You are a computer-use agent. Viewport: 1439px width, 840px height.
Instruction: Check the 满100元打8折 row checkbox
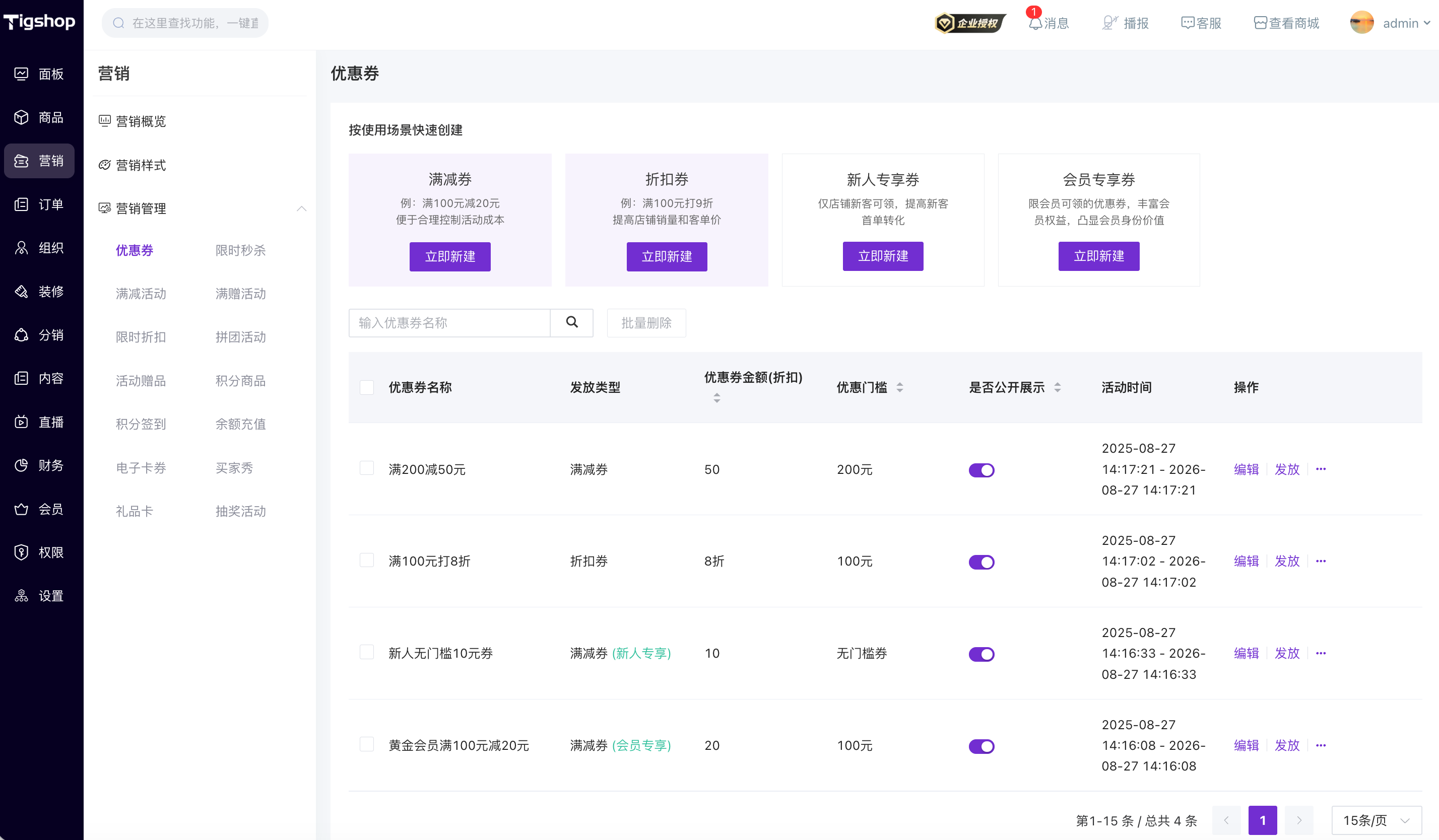pos(367,560)
